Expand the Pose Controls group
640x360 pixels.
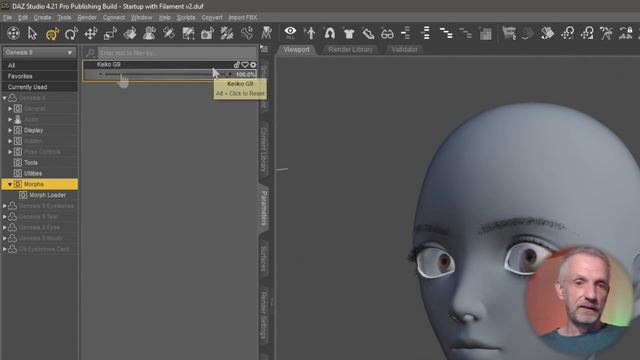pos(10,152)
